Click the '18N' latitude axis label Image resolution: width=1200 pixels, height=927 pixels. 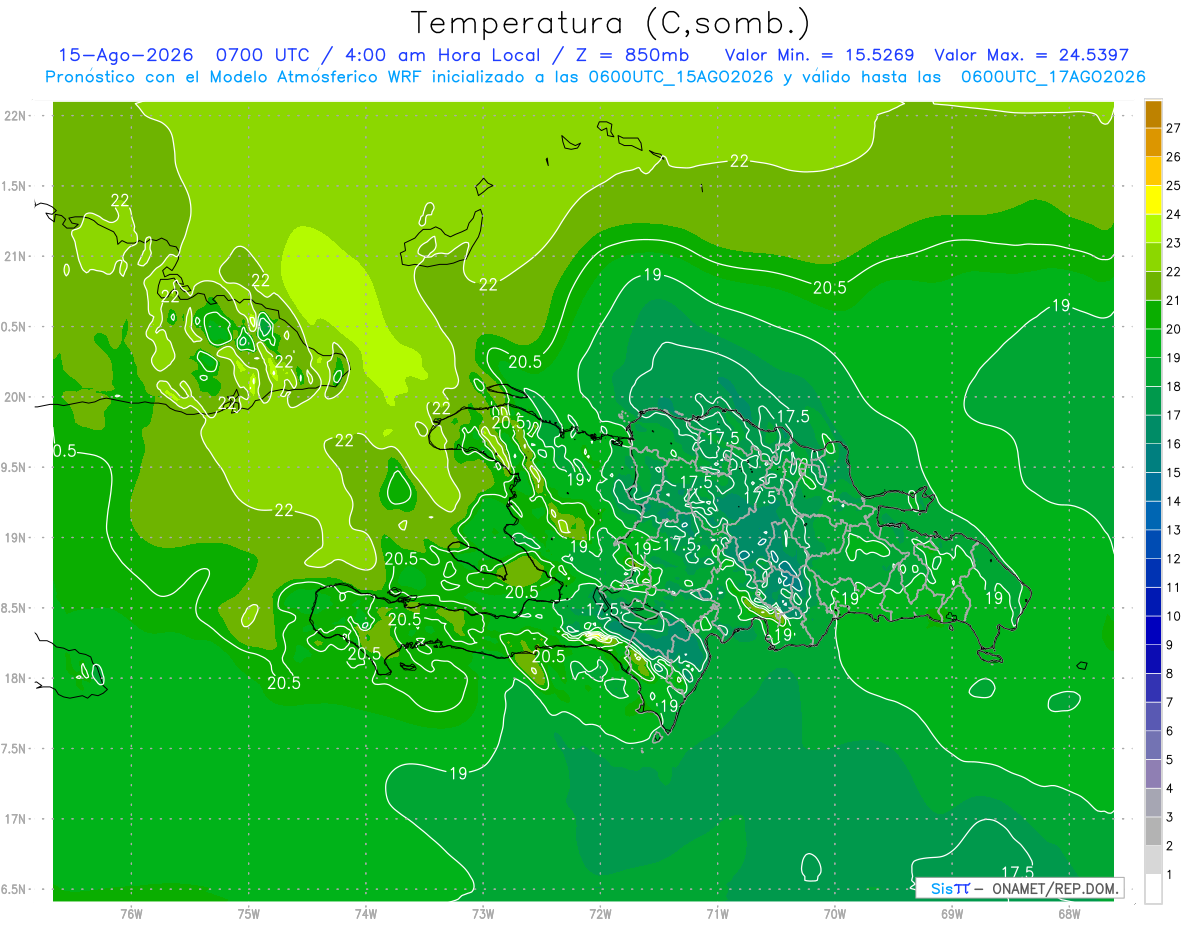tap(17, 678)
